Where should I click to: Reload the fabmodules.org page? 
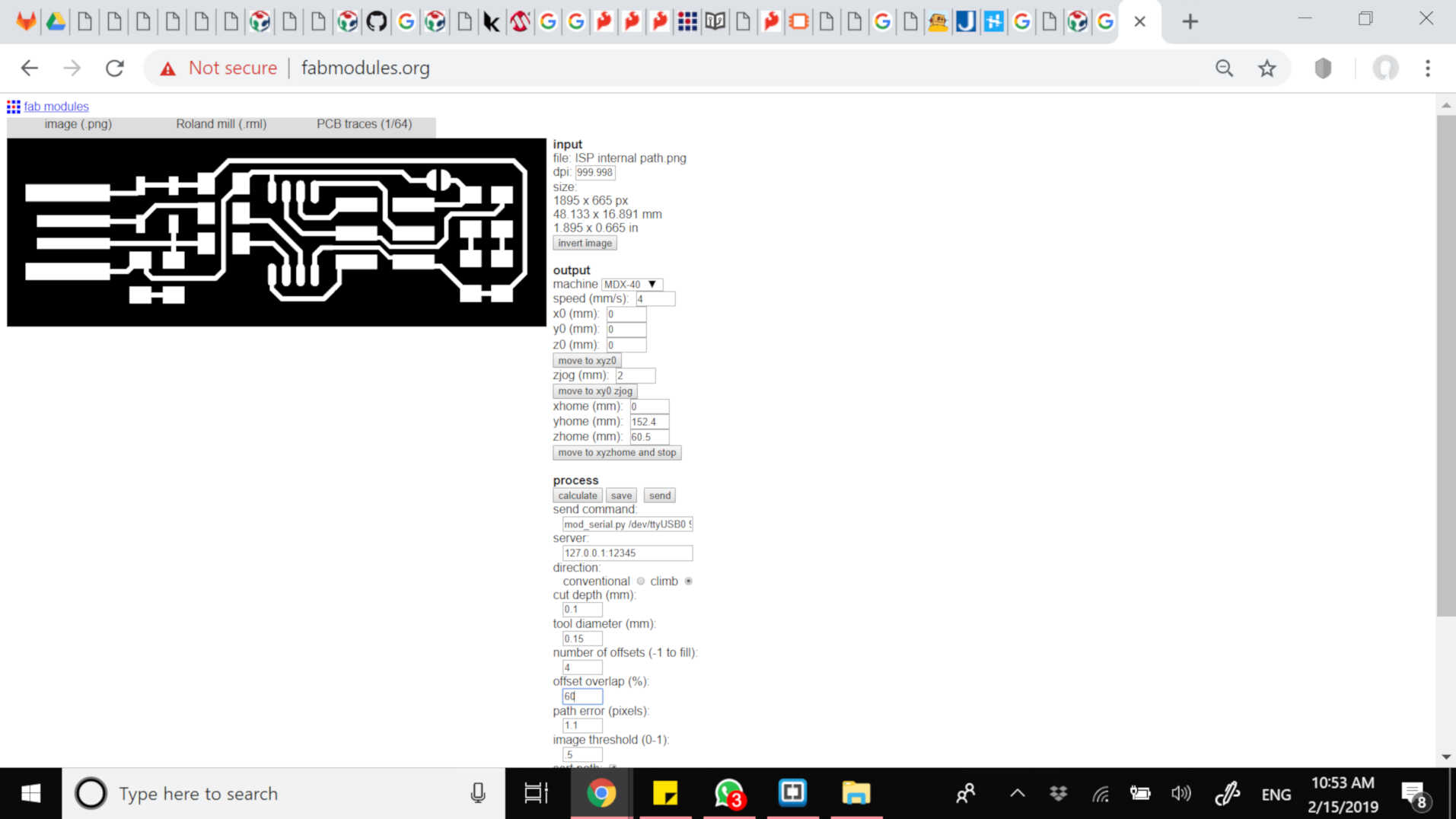(x=115, y=68)
